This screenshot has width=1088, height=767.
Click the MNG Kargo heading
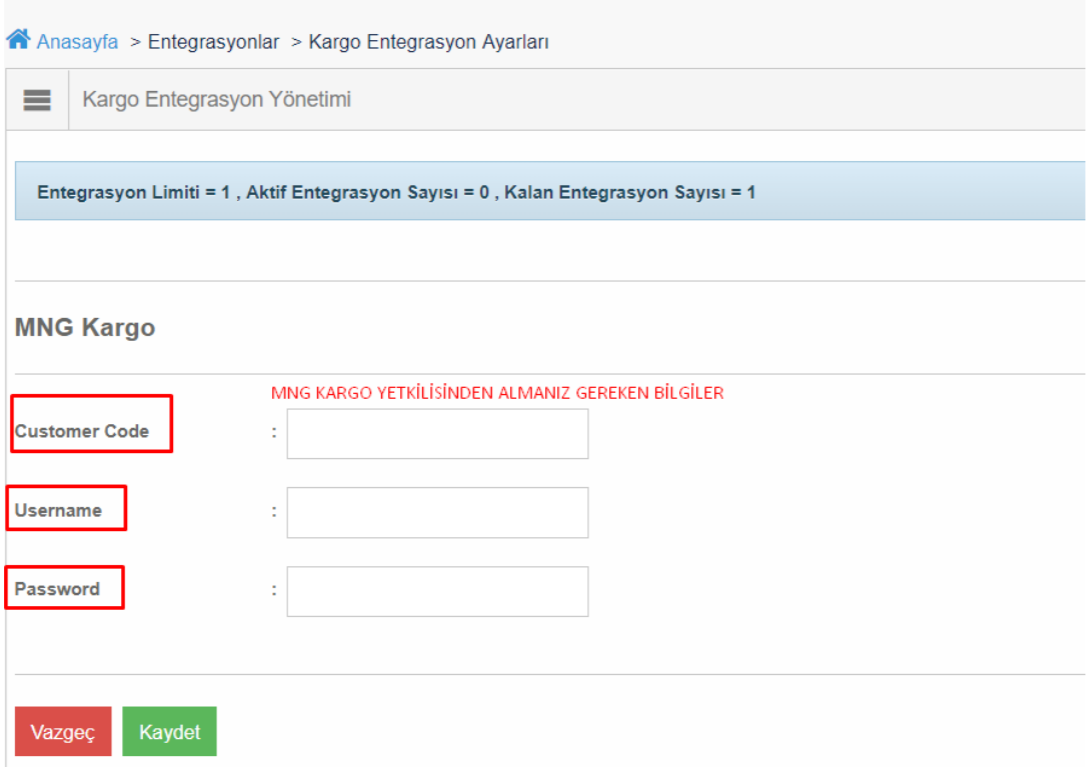[85, 327]
